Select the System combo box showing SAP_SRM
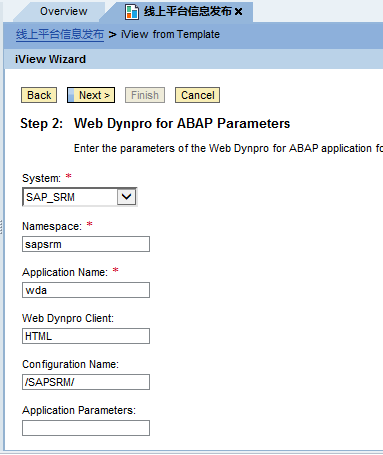The image size is (383, 455). [80, 197]
